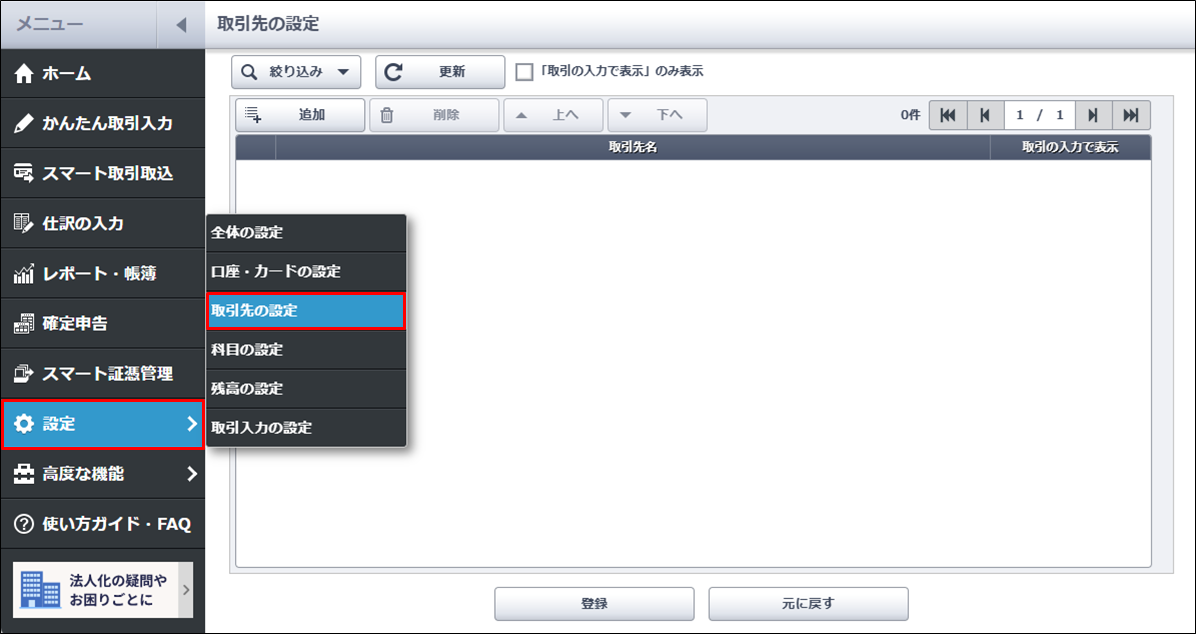The image size is (1196, 634).
Task: Click the page number field 1 / 1
Action: (1040, 115)
